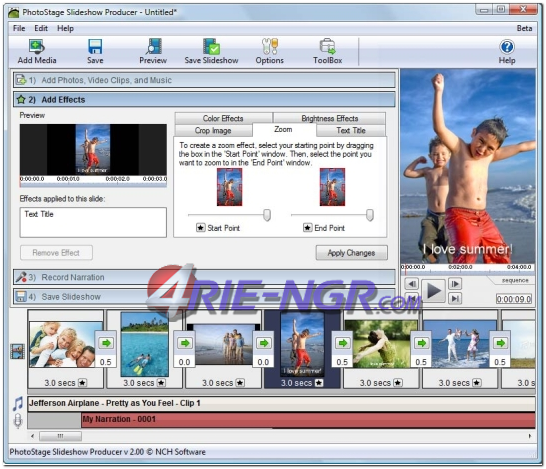Expand step 1 Add Photos, Video Clips, and Music
The height and width of the screenshot is (469, 546).
(x=204, y=80)
